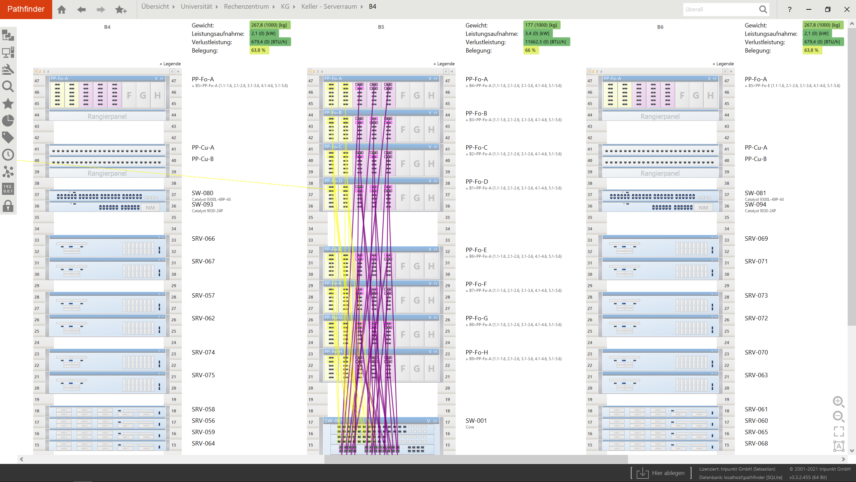Viewport: 856px width, 482px height.
Task: Open the clock history icon in the sidebar
Action: coord(8,155)
